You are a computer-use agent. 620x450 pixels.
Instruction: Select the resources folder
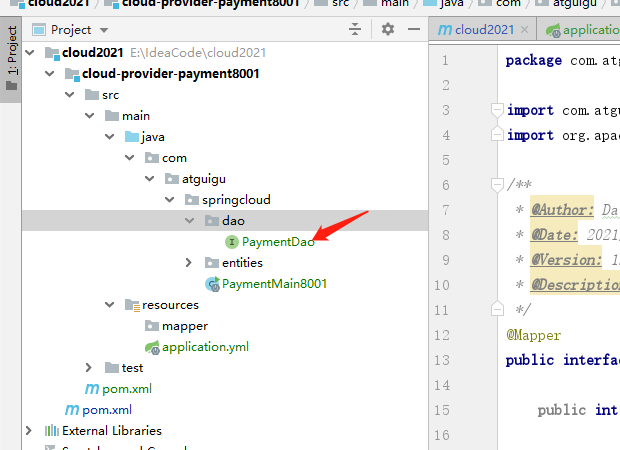coord(170,305)
